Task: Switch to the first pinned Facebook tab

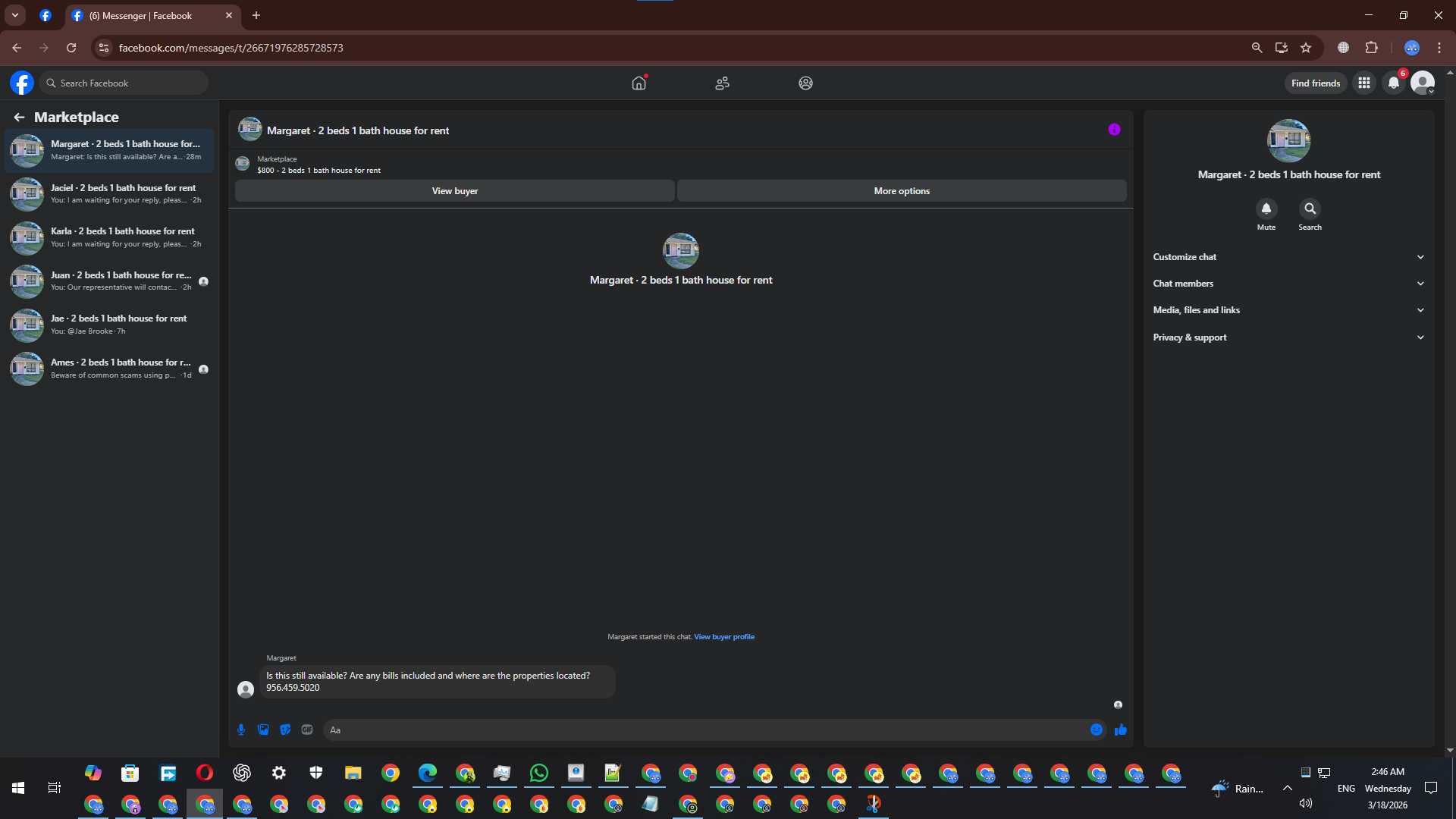Action: click(45, 16)
